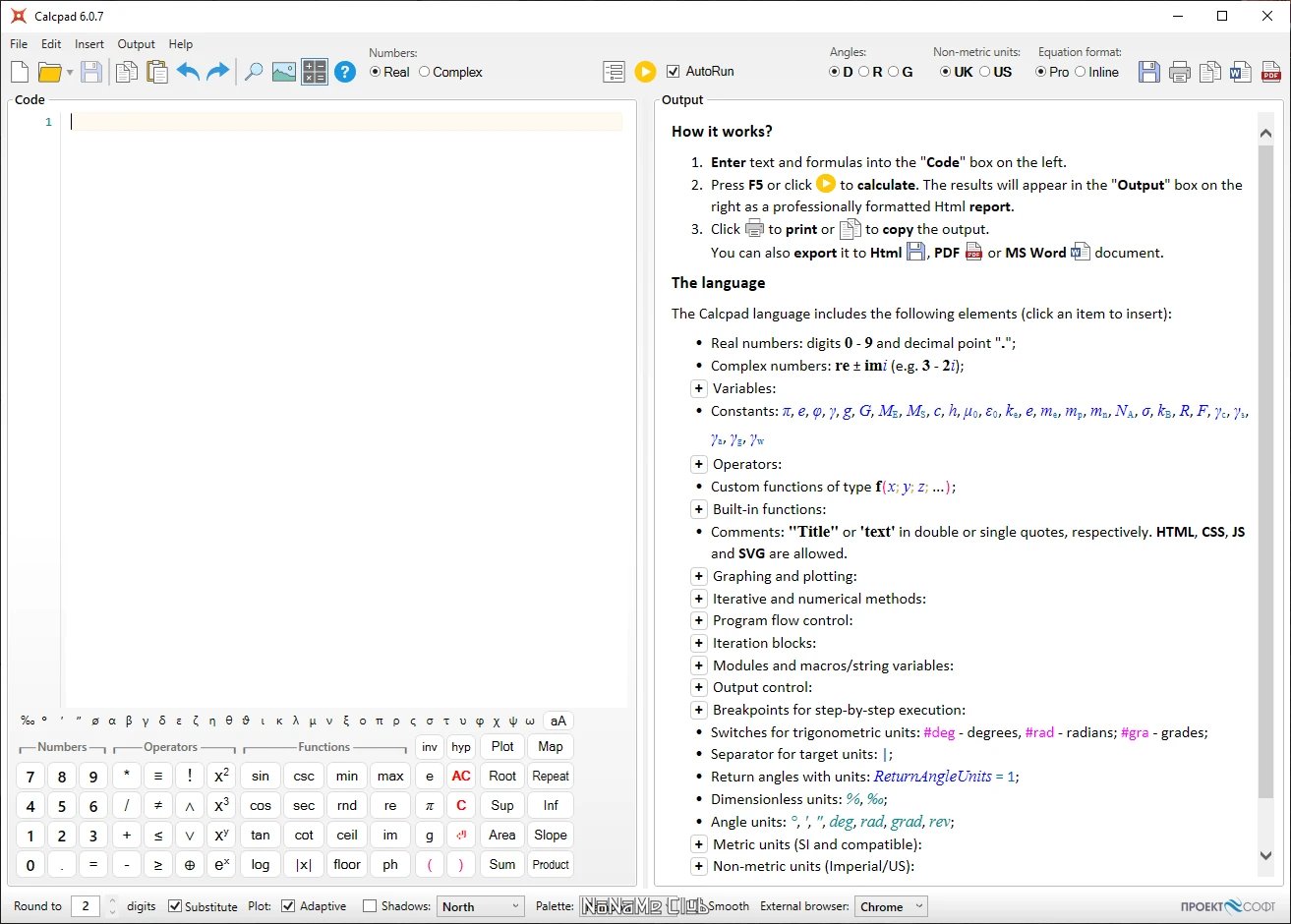
Task: Enable the Shadows checkbox
Action: pos(370,906)
